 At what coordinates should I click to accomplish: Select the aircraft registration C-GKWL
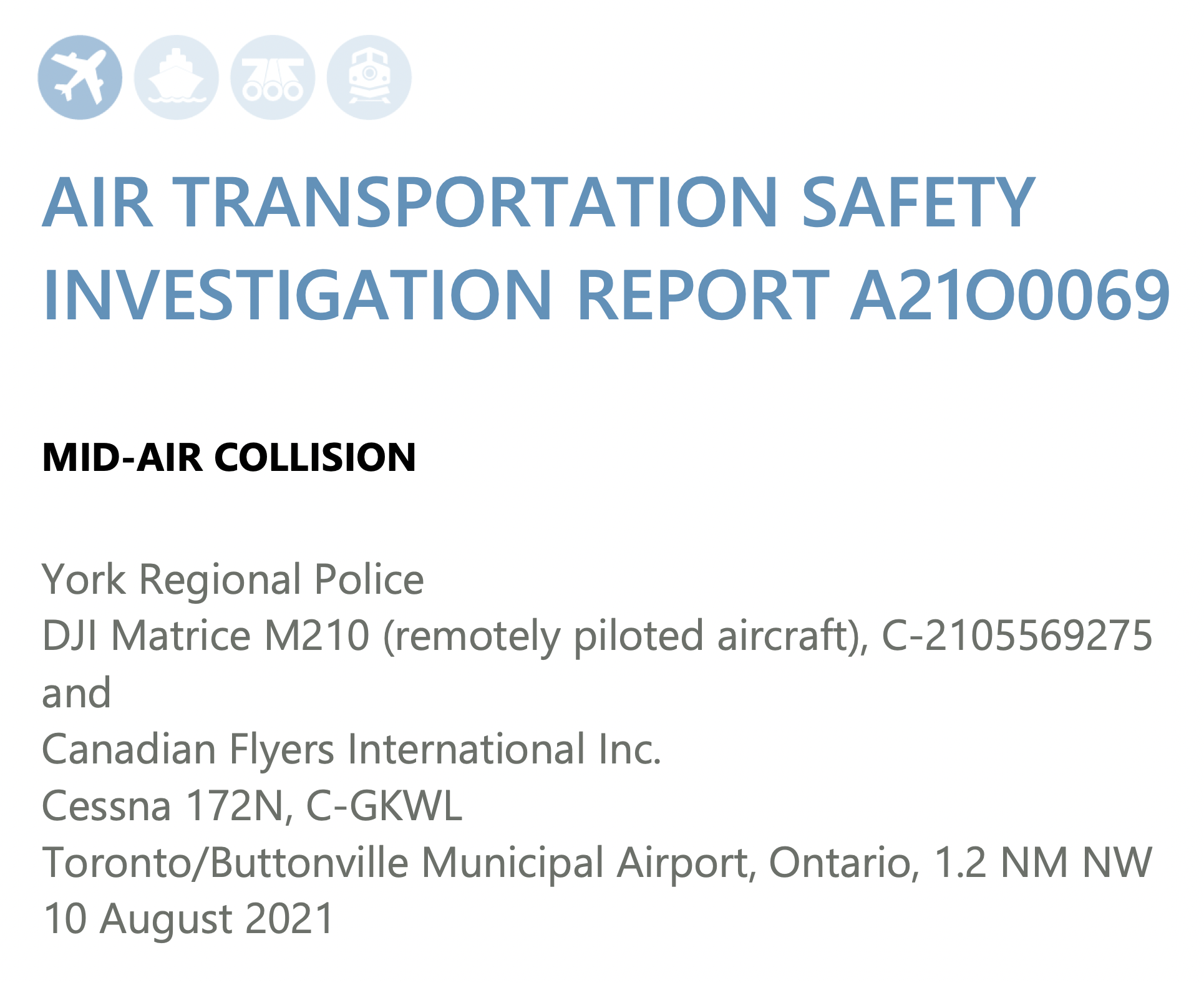[384, 806]
